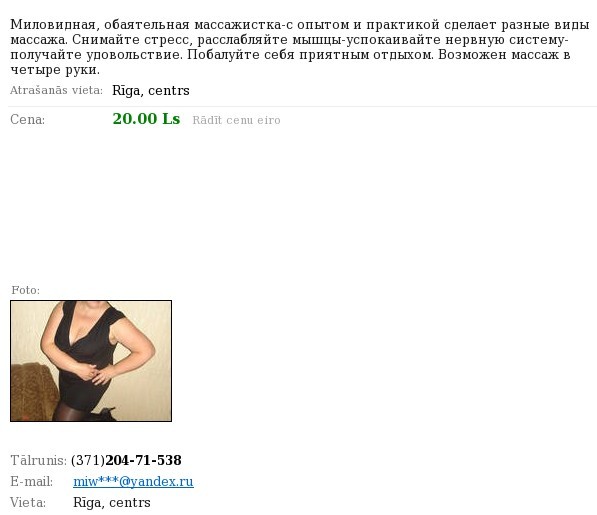The width and height of the screenshot is (597, 515).
Task: Click the word 'Миловидная' in description
Action: pyautogui.click(x=53, y=25)
